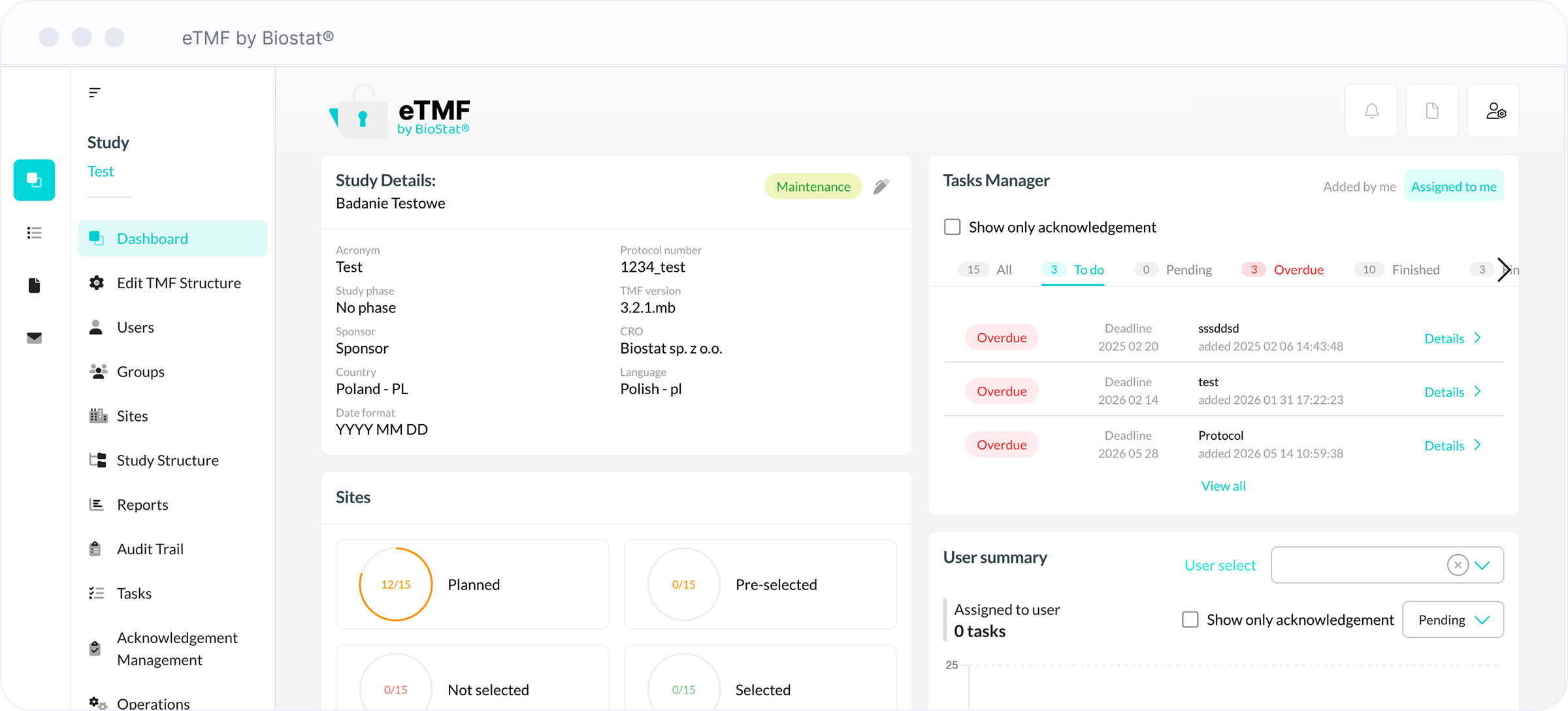
Task: Open the list icon in left rail
Action: click(x=35, y=233)
